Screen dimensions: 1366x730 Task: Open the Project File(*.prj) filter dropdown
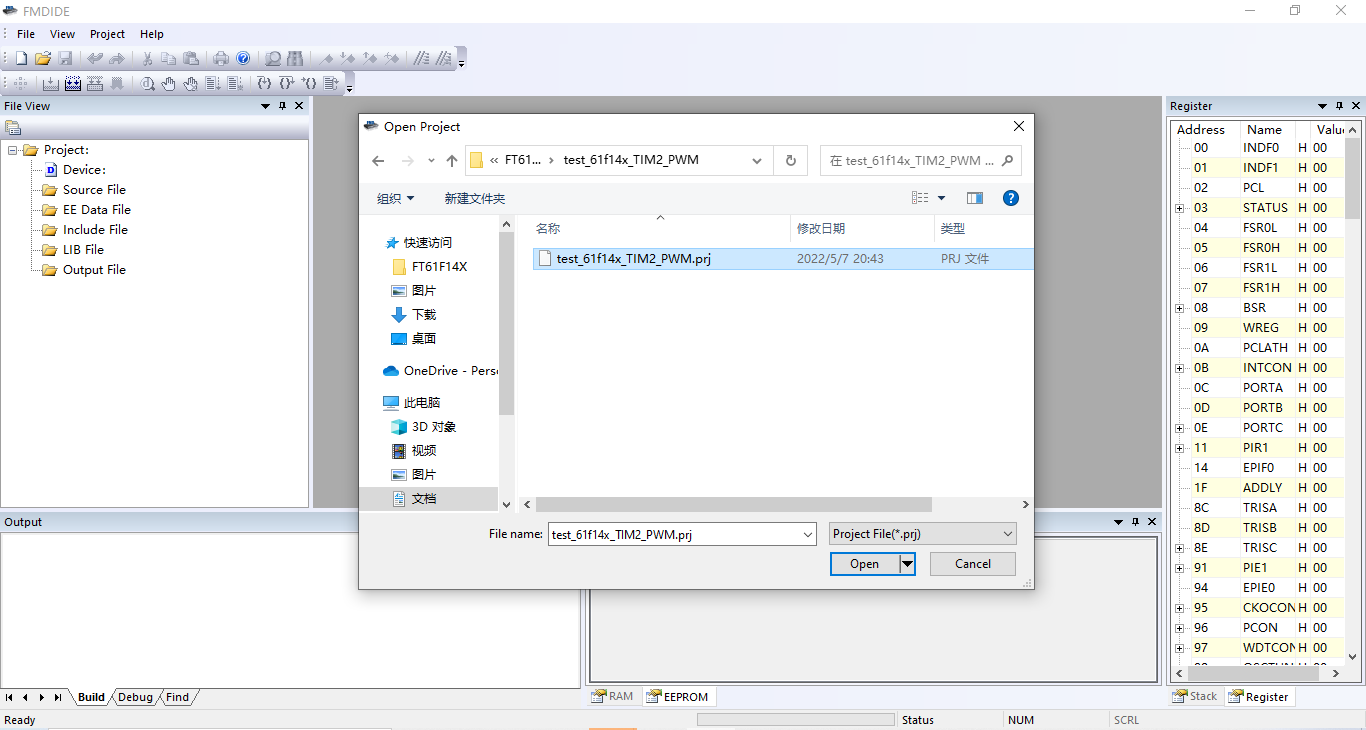coord(923,534)
